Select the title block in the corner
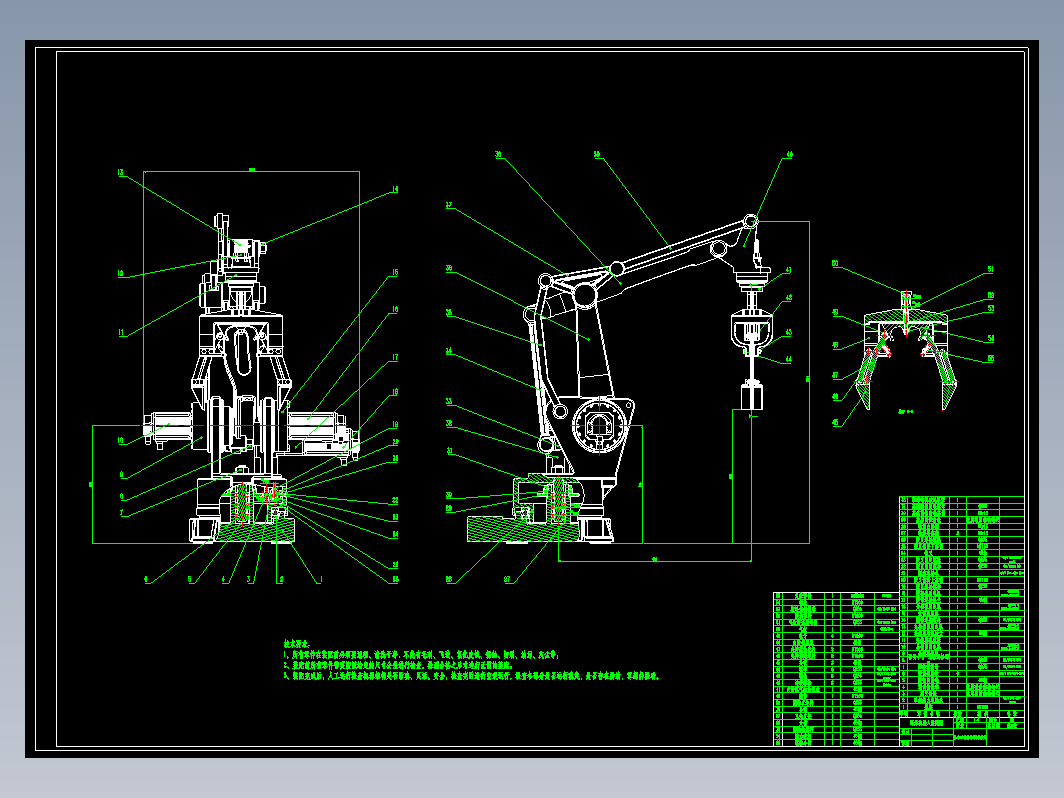1064x798 pixels. [x=962, y=728]
